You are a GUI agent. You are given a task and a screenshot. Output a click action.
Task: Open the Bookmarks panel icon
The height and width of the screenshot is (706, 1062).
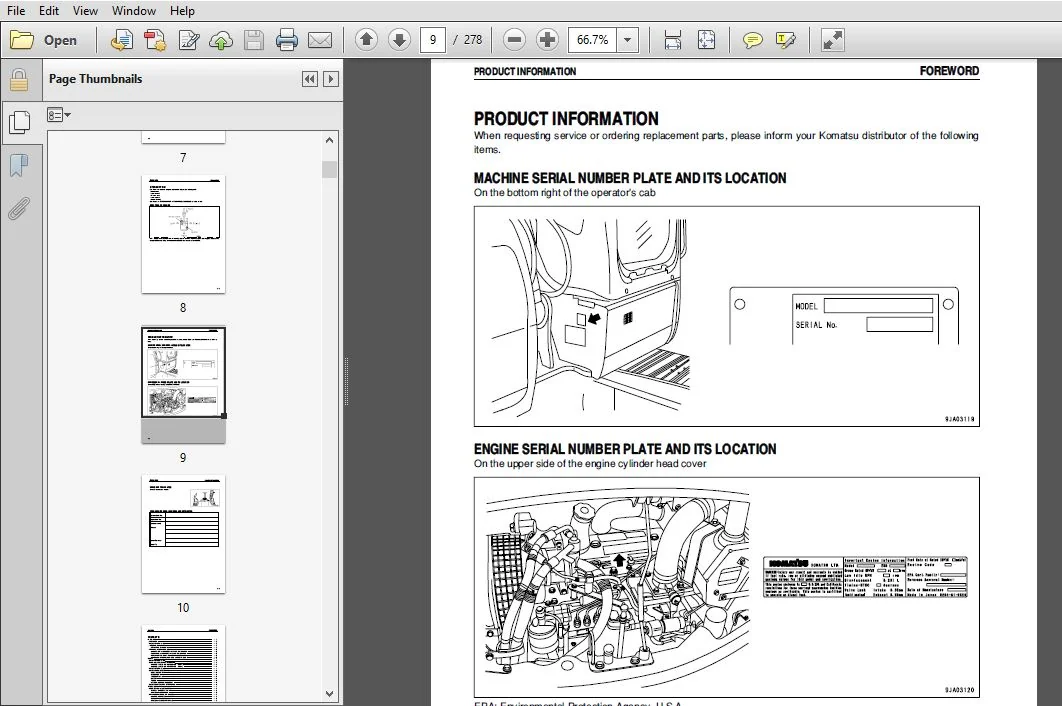19,165
